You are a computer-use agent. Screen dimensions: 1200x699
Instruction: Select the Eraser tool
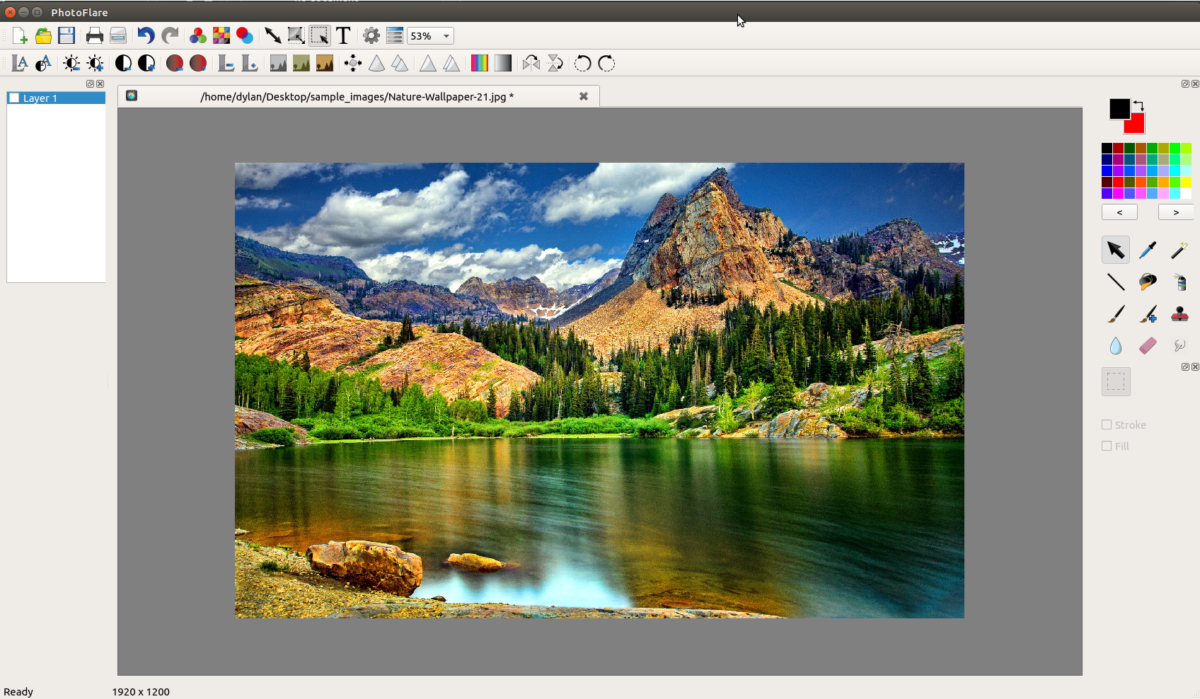pyautogui.click(x=1148, y=346)
